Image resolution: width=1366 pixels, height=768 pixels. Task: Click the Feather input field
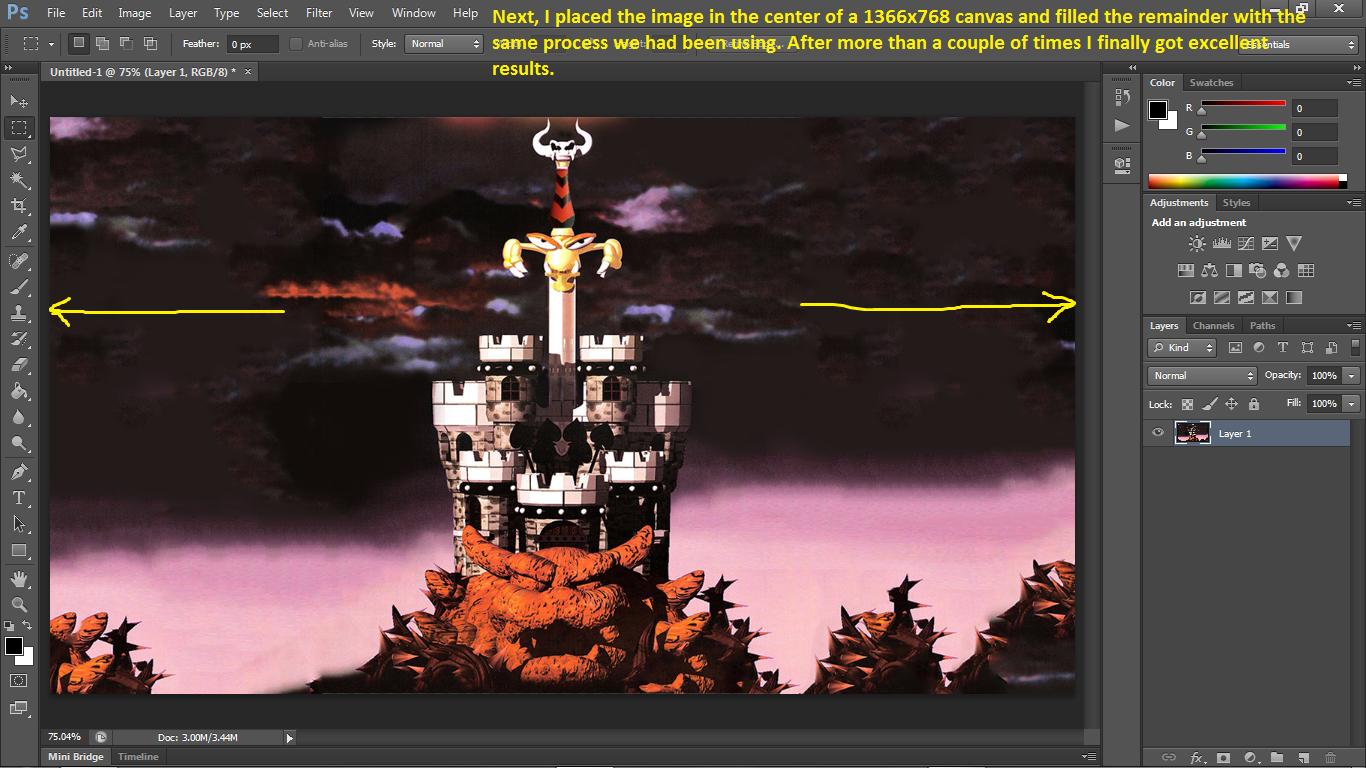[x=254, y=44]
